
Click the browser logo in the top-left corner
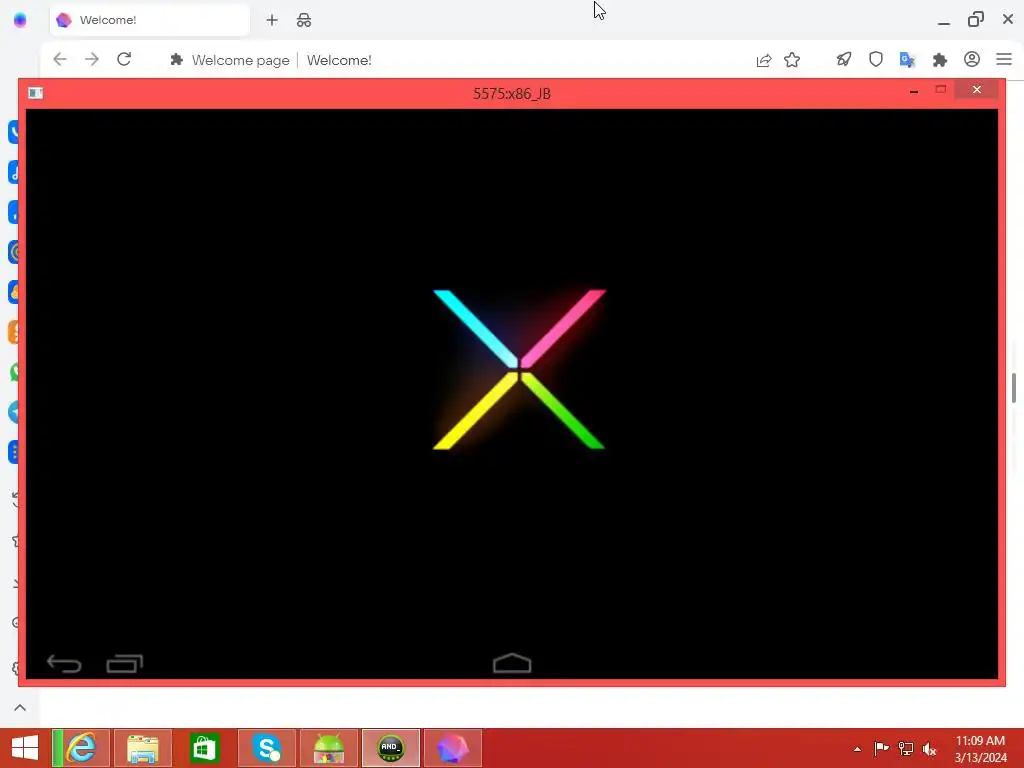pos(20,20)
